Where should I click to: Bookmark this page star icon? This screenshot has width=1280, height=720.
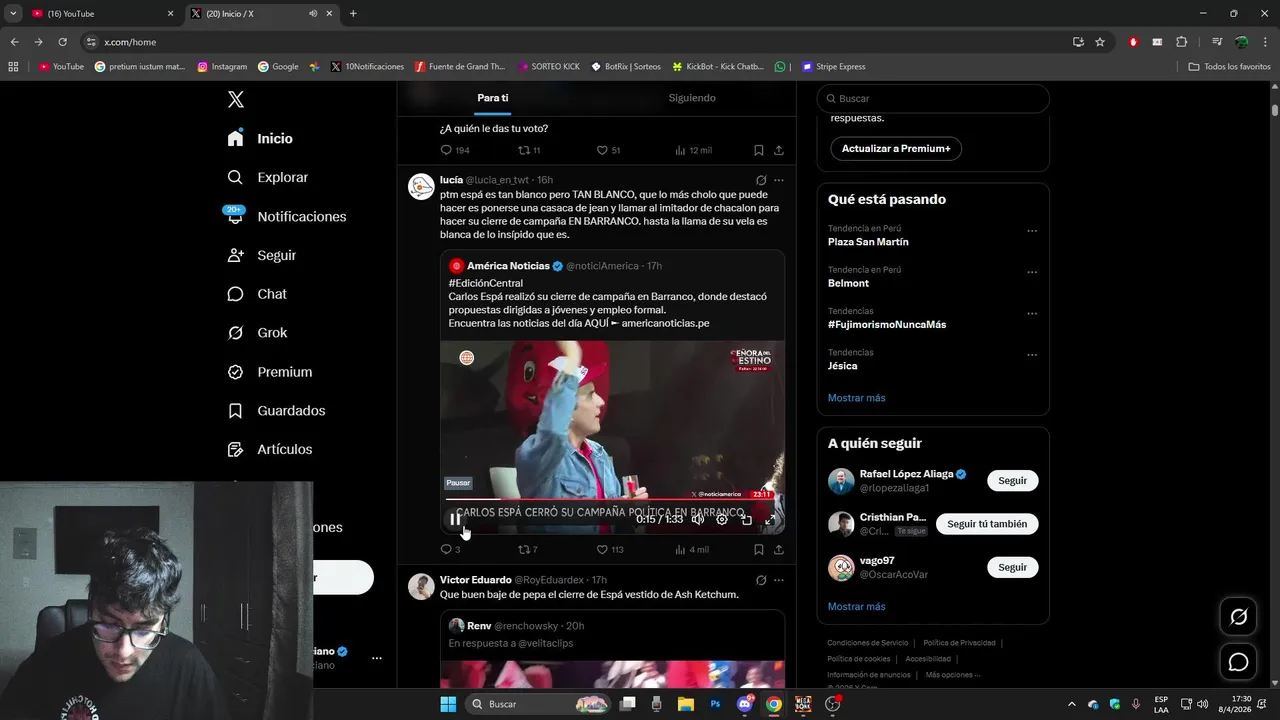[1100, 42]
